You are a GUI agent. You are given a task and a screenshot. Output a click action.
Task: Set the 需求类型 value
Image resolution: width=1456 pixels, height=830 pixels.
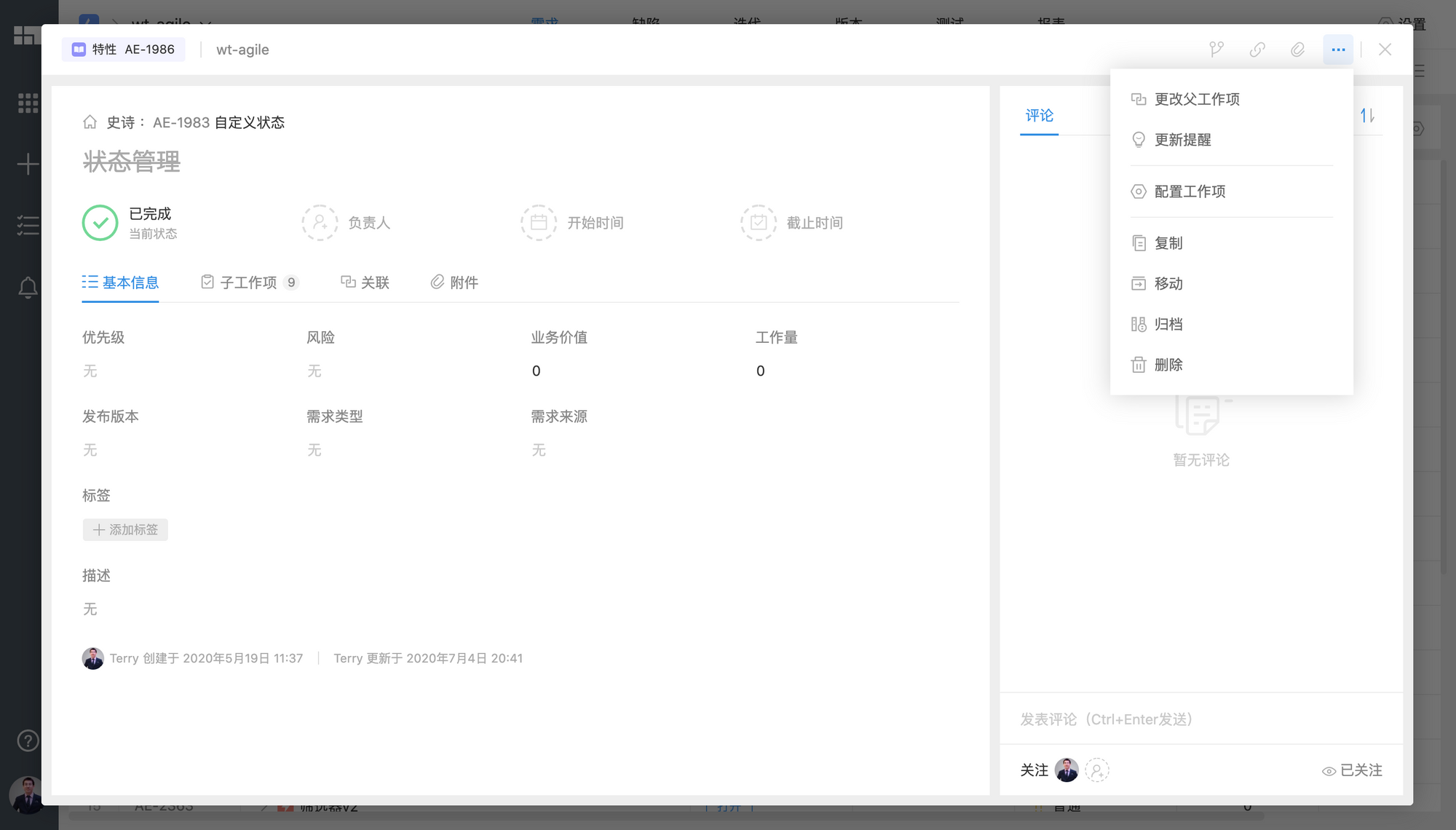pos(314,451)
